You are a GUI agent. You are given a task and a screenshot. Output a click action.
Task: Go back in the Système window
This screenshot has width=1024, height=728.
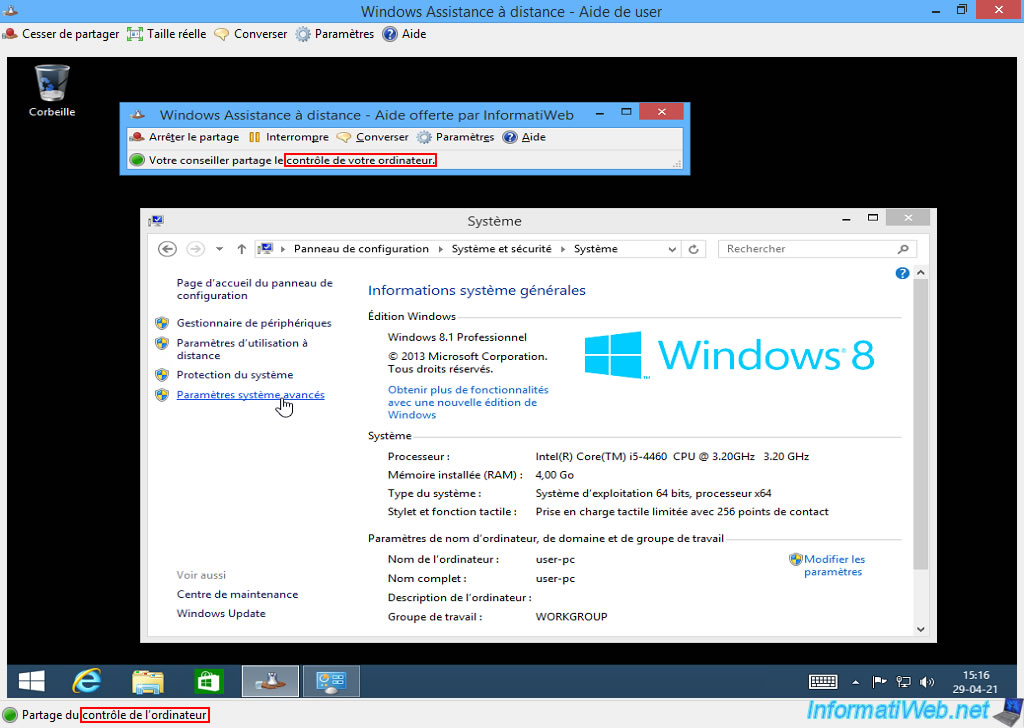tap(167, 249)
